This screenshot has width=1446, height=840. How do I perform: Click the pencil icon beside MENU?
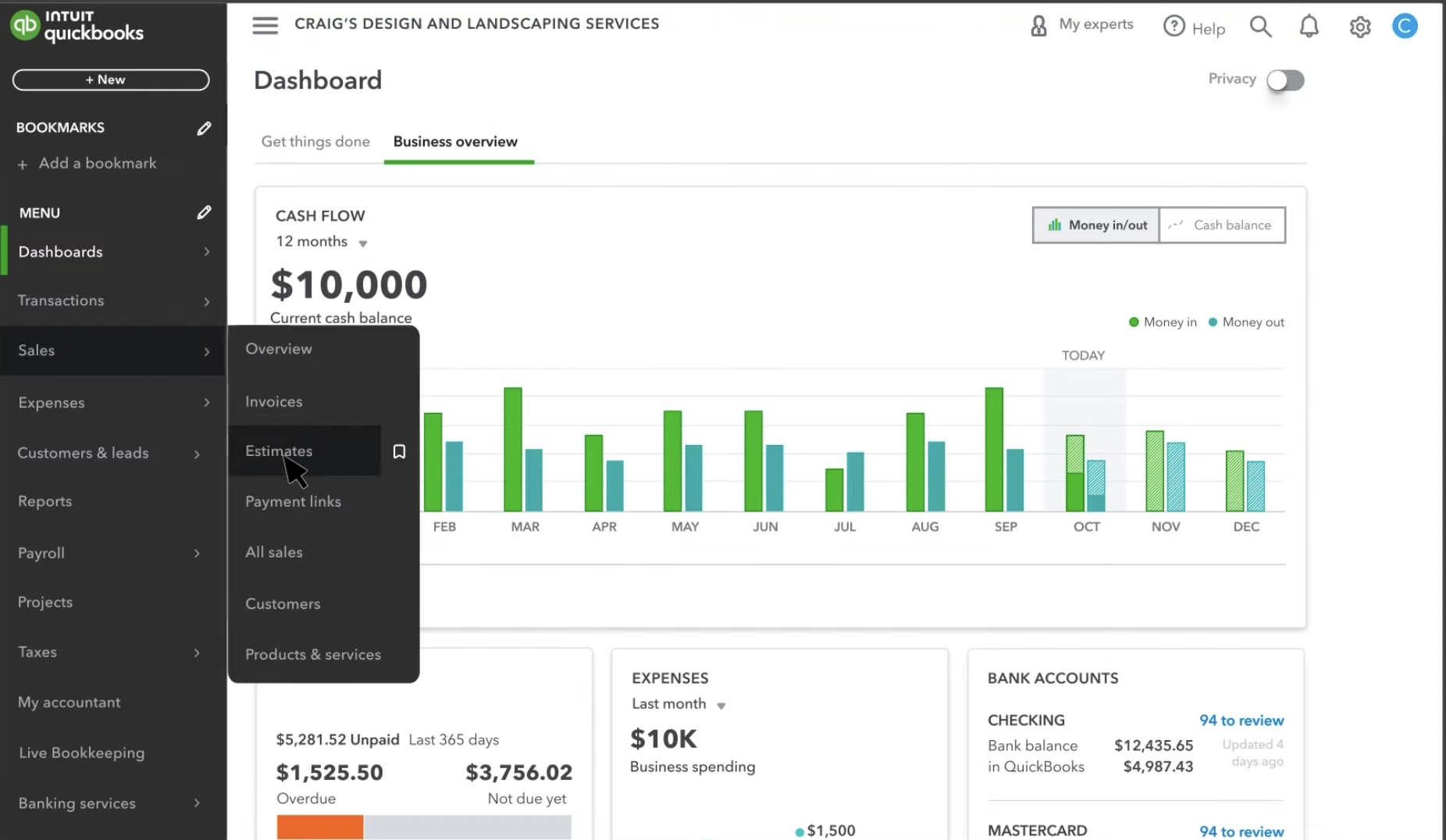point(204,212)
